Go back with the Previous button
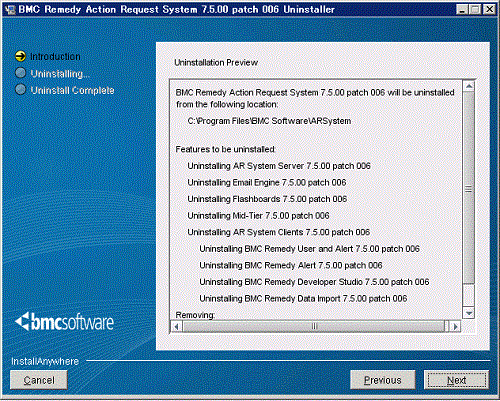The height and width of the screenshot is (401, 500). coord(383,380)
